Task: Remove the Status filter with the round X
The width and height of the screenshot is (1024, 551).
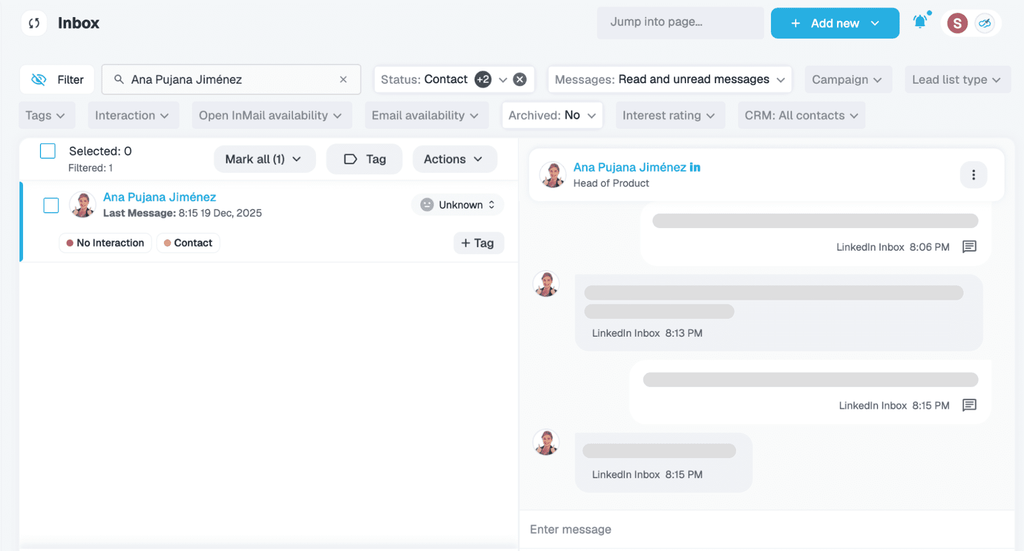Action: pos(520,80)
